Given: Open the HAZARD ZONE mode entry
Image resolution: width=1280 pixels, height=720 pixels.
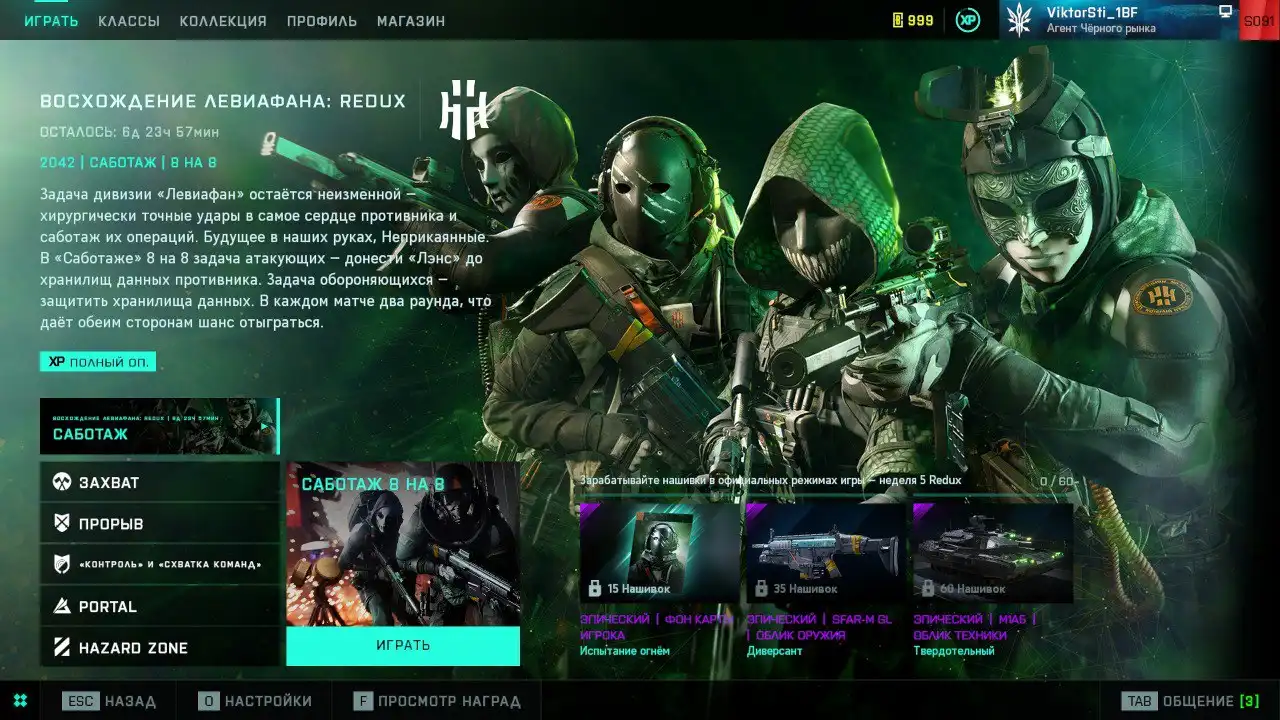Looking at the screenshot, I should click(160, 647).
